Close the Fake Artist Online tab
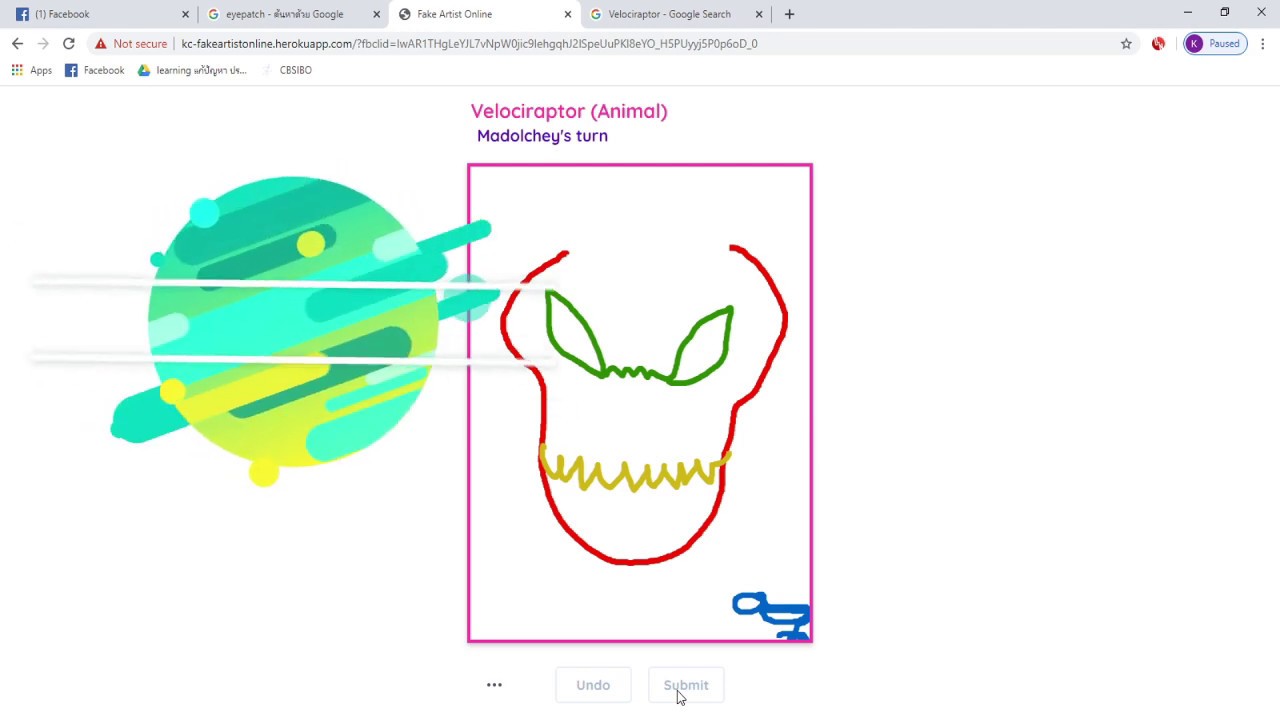Image resolution: width=1280 pixels, height=720 pixels. pyautogui.click(x=568, y=14)
